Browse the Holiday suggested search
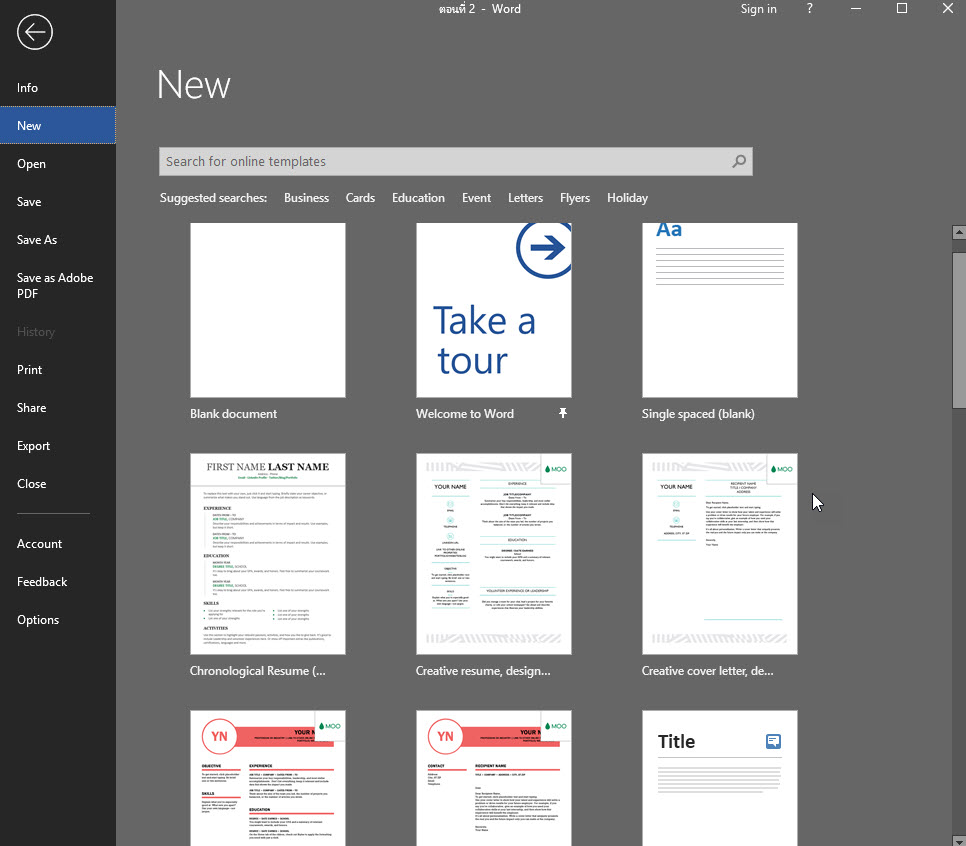966x846 pixels. (x=627, y=198)
